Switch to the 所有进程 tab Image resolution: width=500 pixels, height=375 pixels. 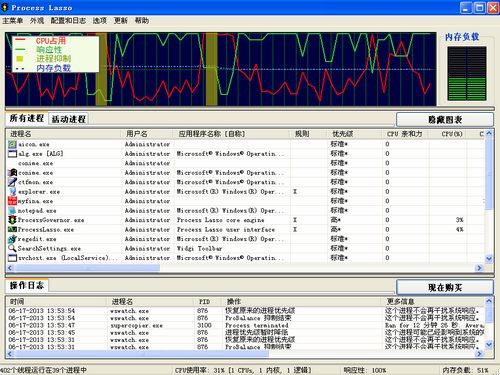[x=27, y=118]
